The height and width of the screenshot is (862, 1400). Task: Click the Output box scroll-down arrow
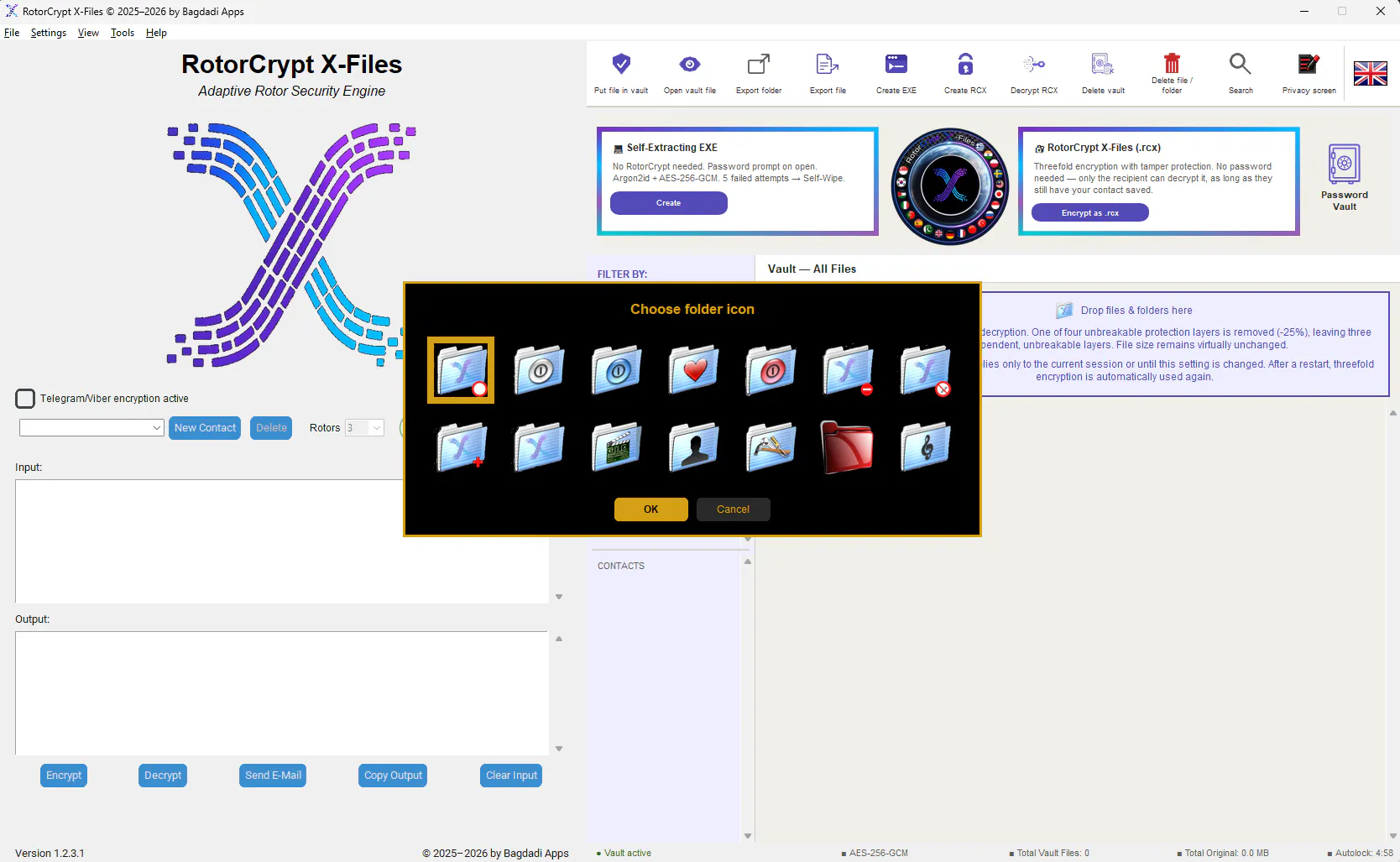click(x=559, y=749)
